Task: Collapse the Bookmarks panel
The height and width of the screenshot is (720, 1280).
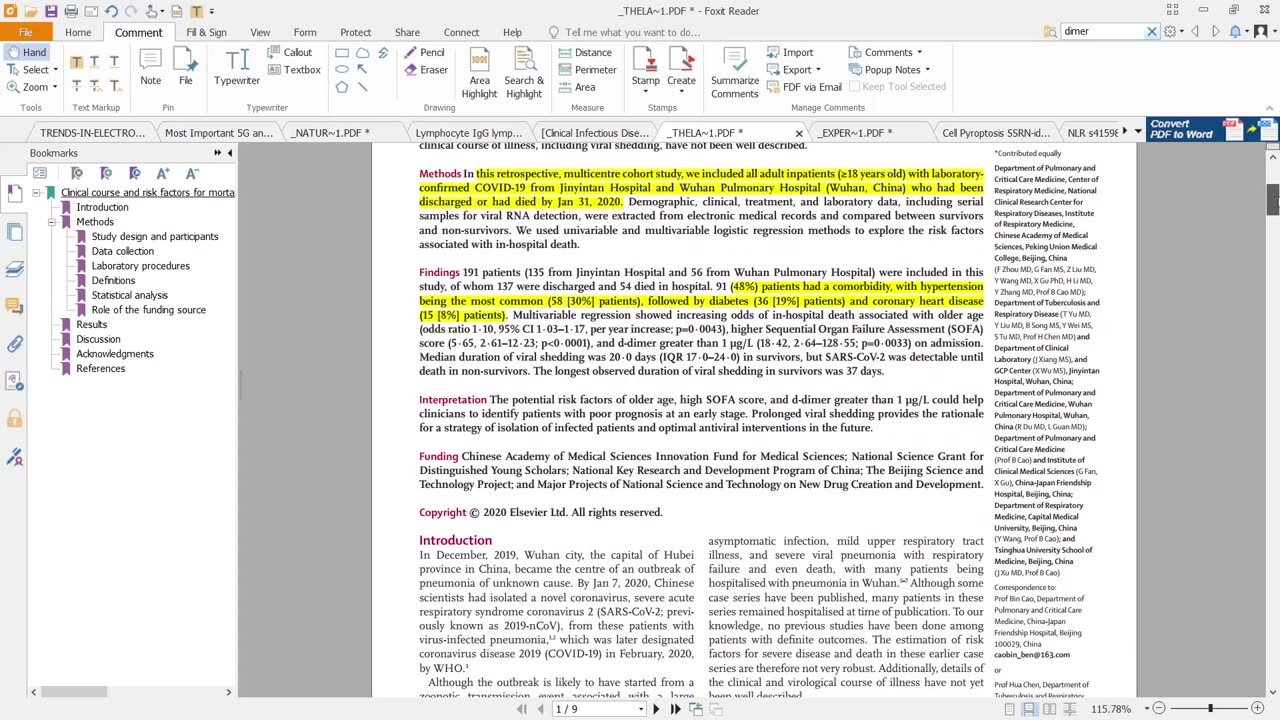Action: pyautogui.click(x=229, y=153)
